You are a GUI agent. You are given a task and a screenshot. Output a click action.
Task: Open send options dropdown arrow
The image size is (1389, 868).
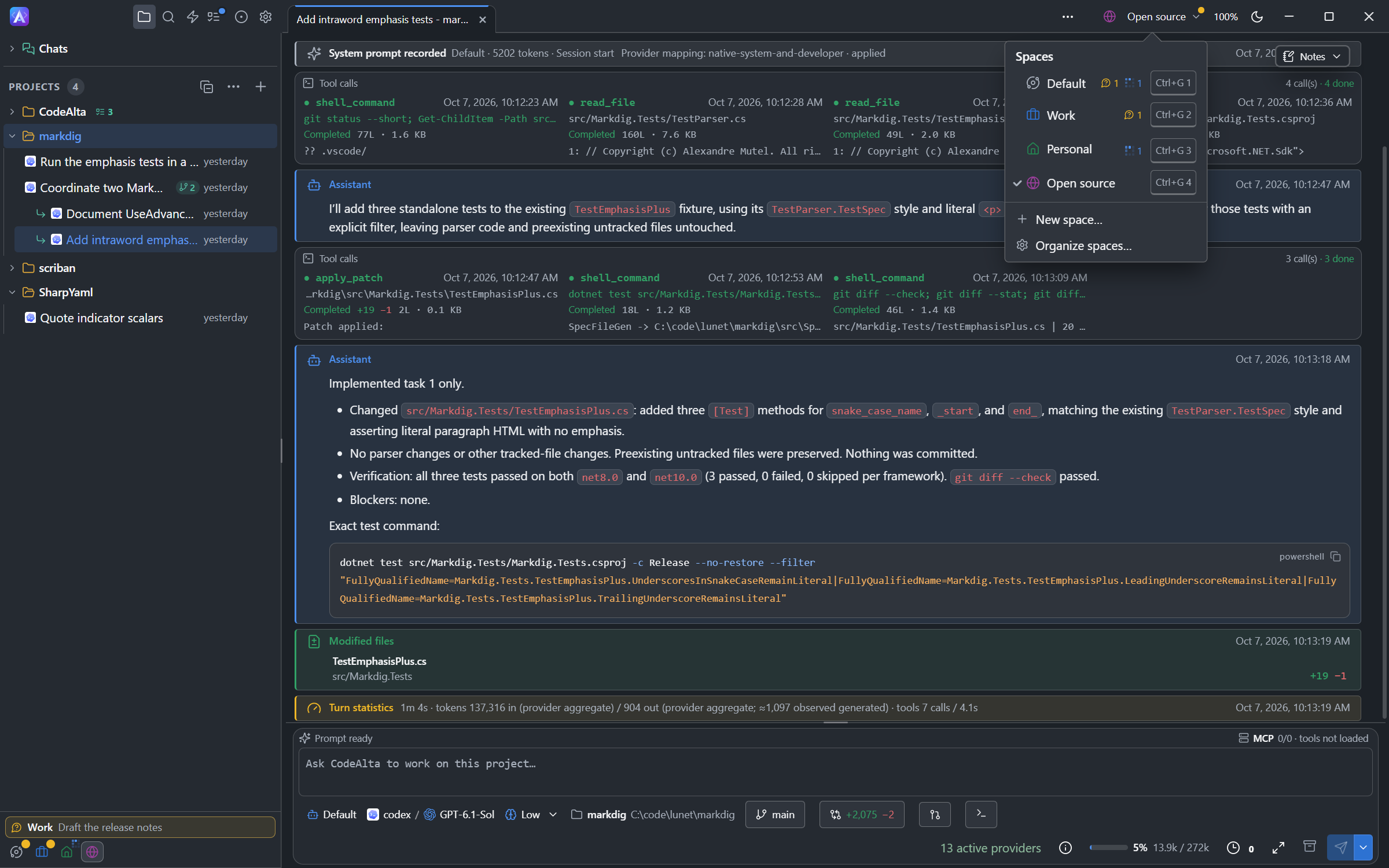[x=1363, y=848]
